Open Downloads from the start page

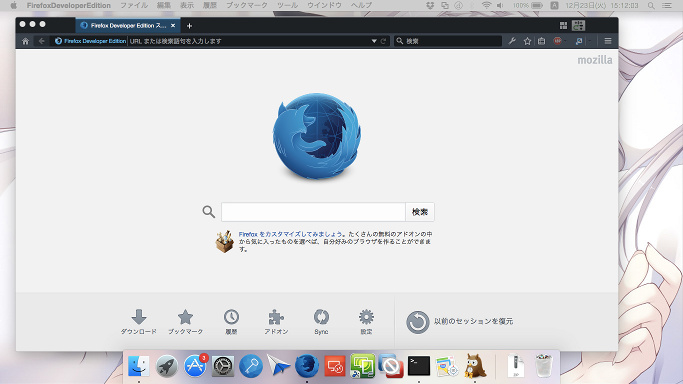point(139,322)
